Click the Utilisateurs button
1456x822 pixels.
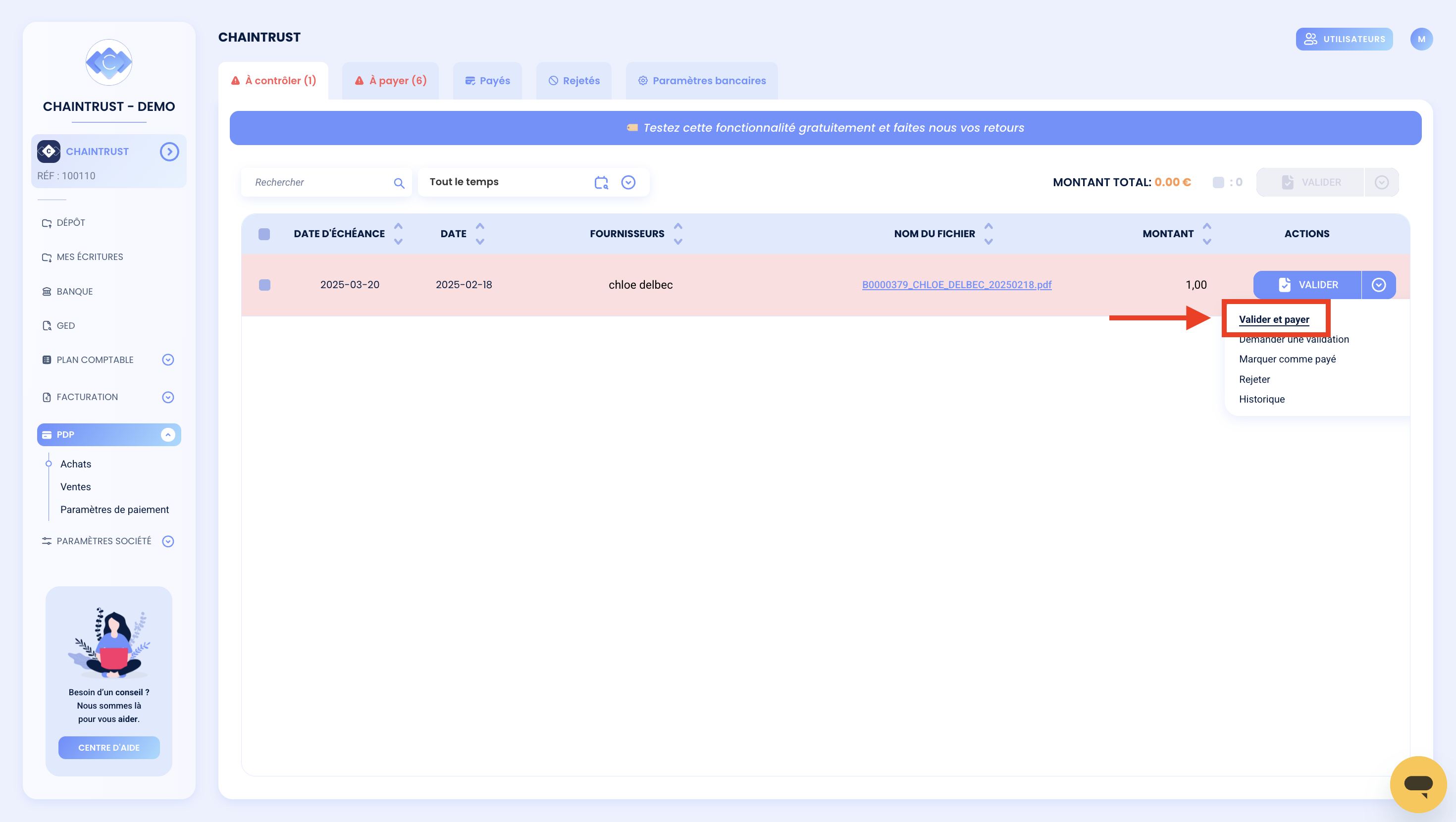[1344, 39]
